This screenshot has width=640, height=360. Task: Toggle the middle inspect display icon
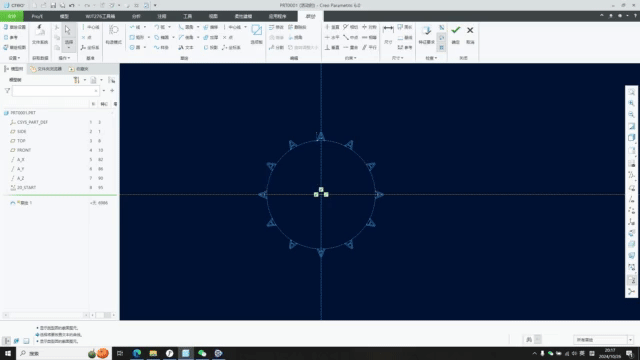click(442, 38)
